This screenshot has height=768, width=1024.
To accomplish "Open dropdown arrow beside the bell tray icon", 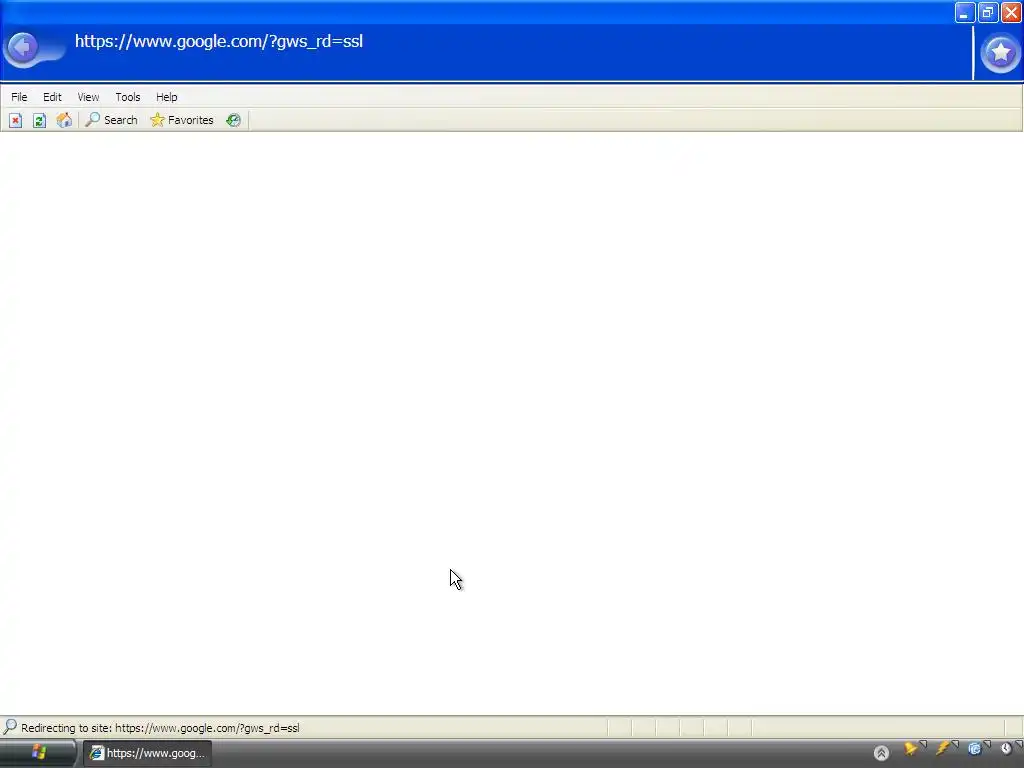I will 923,744.
